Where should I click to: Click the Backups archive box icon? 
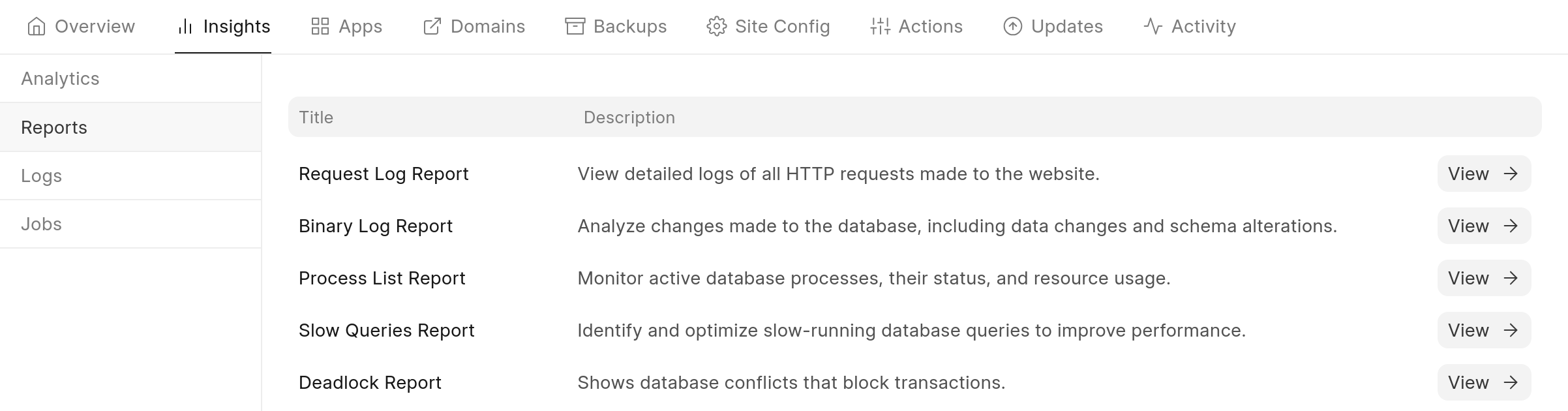(575, 27)
